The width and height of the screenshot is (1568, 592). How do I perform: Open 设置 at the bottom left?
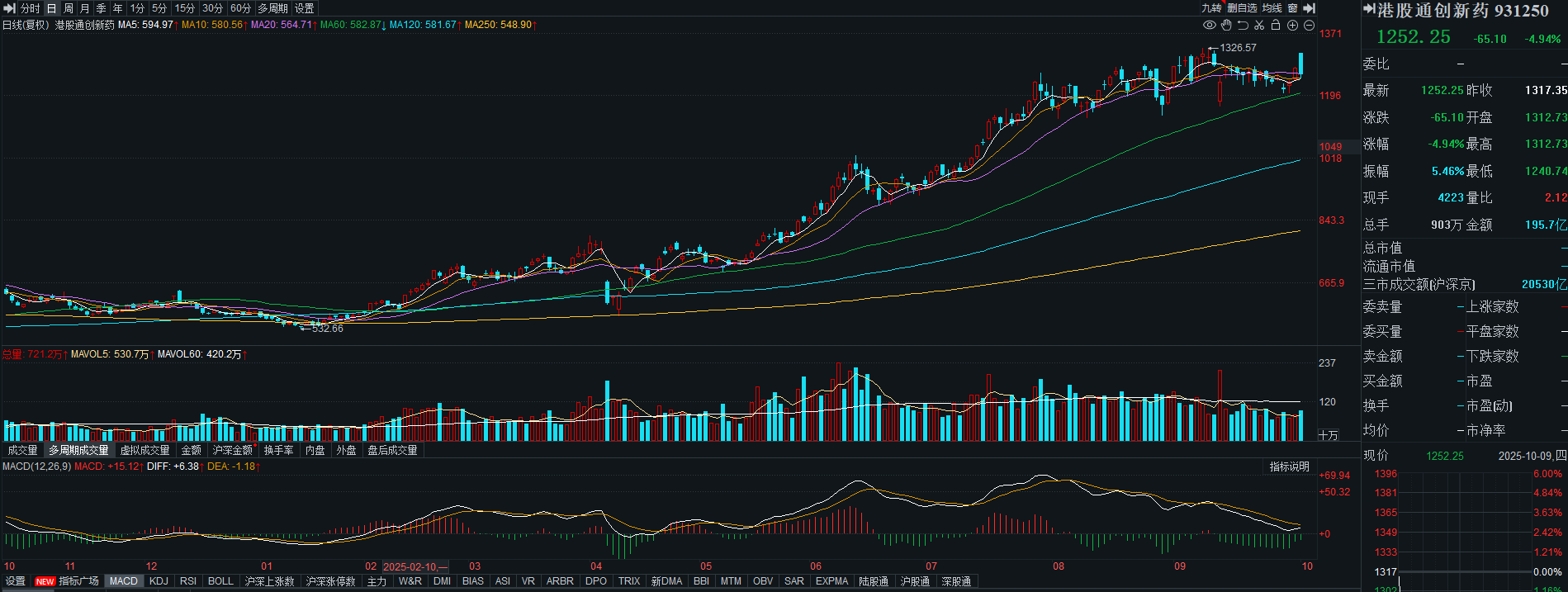tap(16, 581)
